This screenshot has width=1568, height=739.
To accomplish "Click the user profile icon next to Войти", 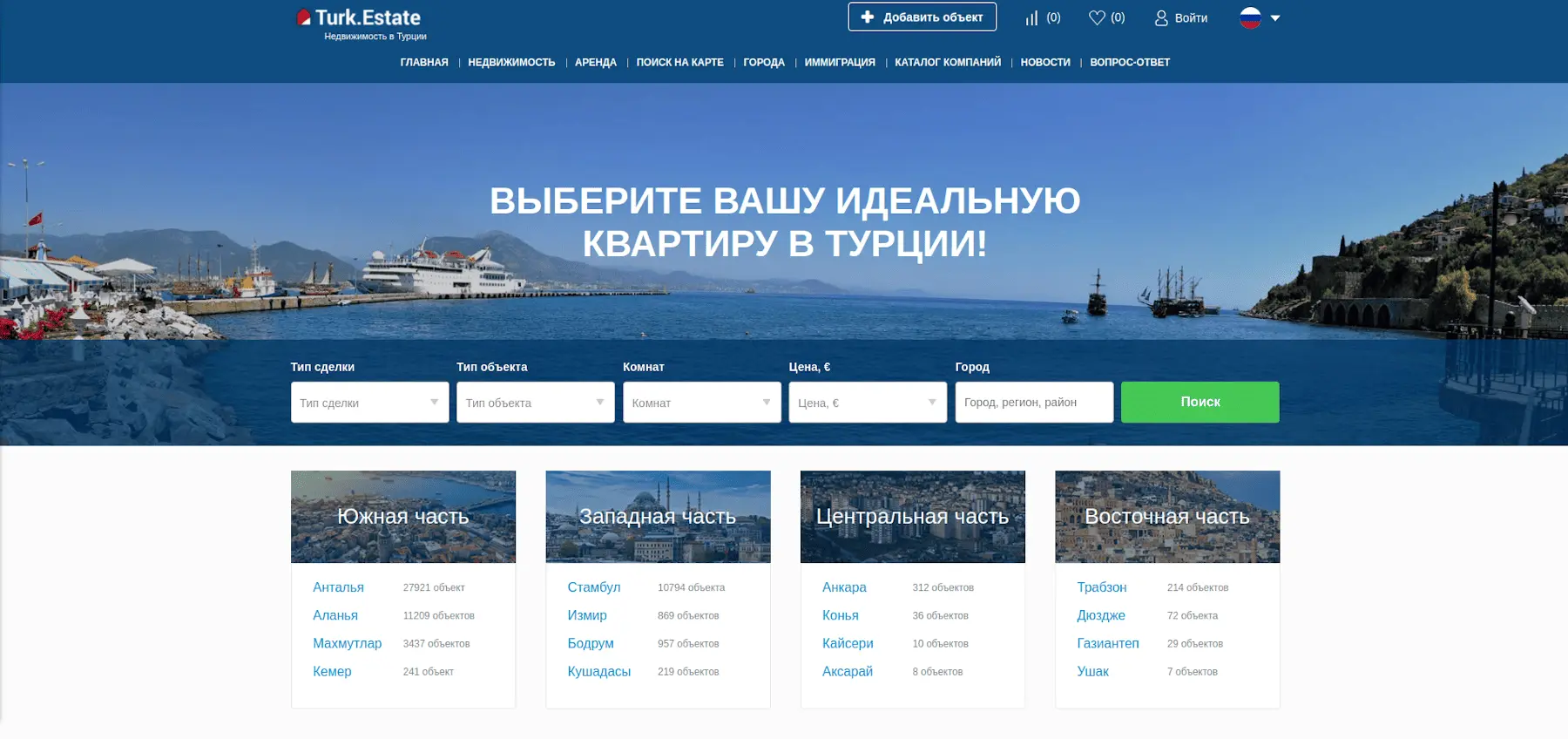I will [1161, 17].
